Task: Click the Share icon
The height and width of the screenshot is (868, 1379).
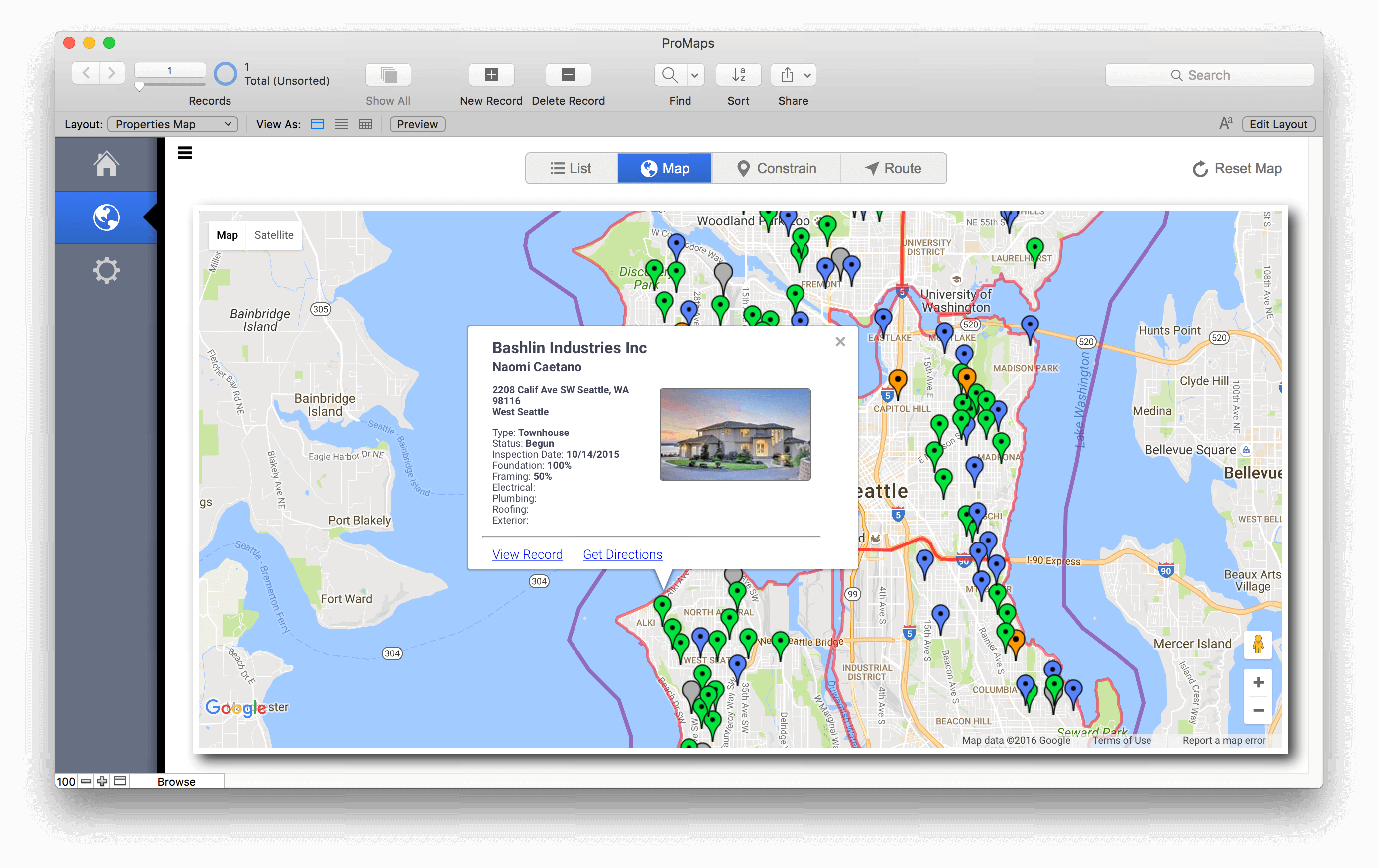Action: point(788,75)
